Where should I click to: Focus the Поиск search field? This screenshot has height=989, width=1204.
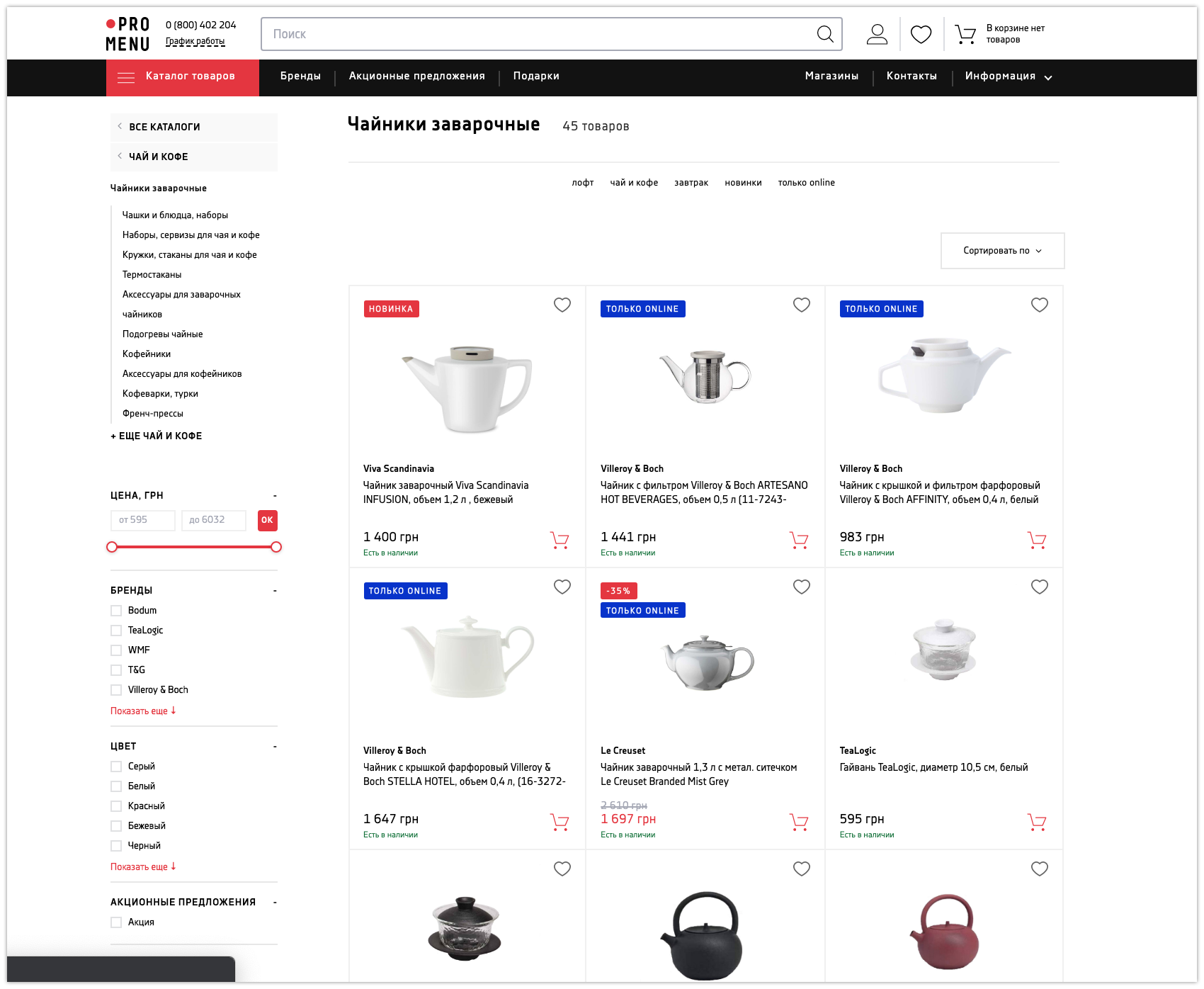(538, 34)
